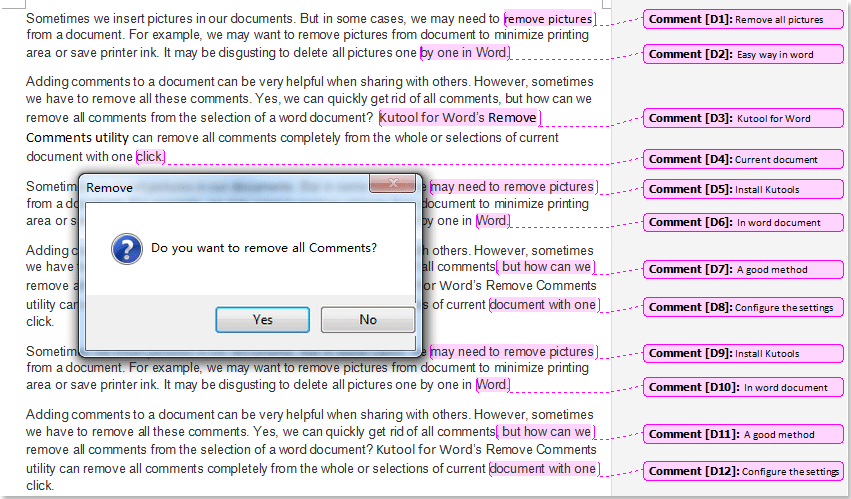
Task: Close the Remove dialog window
Action: pos(392,185)
